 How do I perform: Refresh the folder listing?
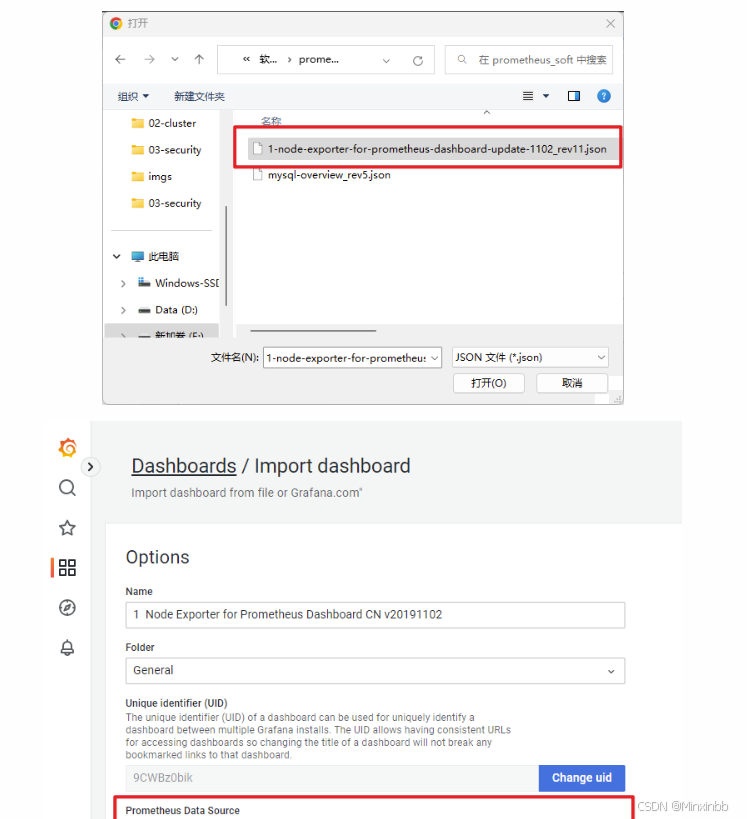pyautogui.click(x=418, y=61)
